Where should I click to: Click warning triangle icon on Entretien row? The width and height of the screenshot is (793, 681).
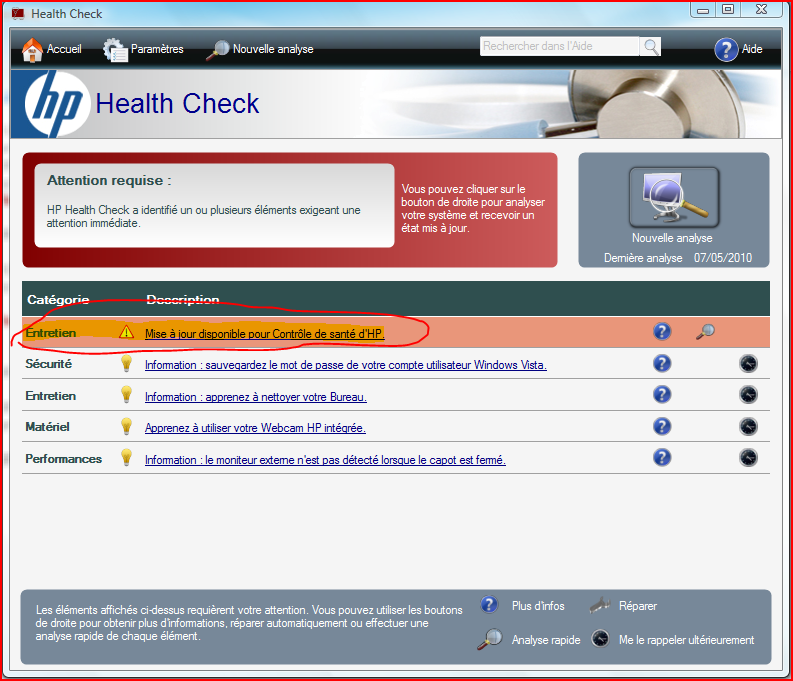pos(126,332)
